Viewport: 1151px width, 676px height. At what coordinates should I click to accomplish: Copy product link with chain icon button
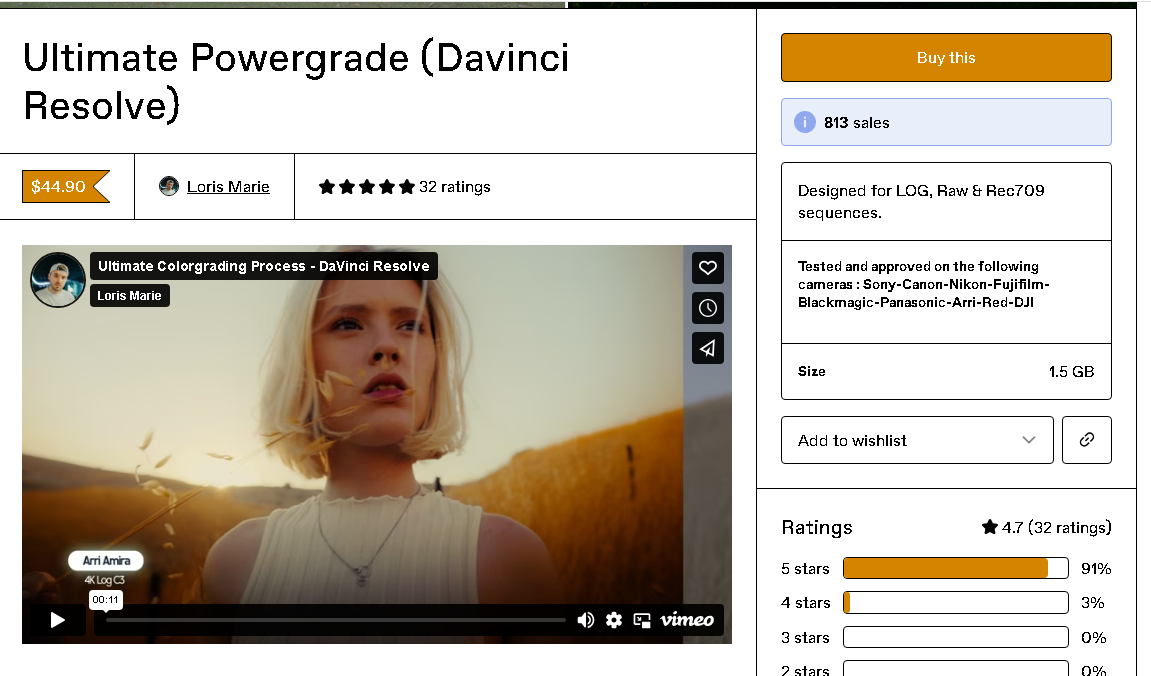point(1086,440)
